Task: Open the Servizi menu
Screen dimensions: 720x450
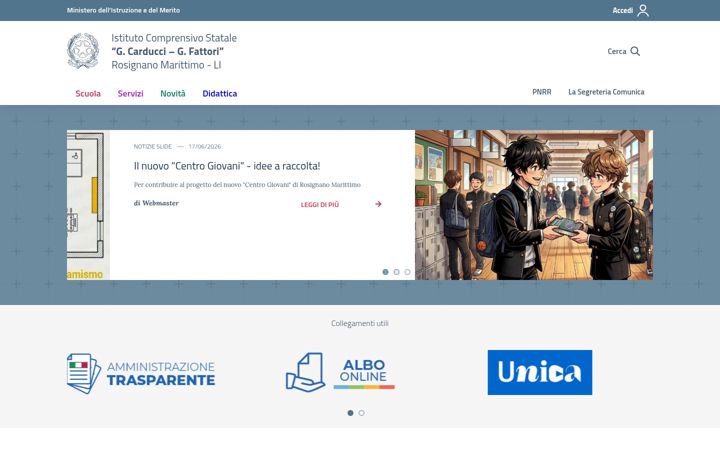Action: pyautogui.click(x=130, y=94)
